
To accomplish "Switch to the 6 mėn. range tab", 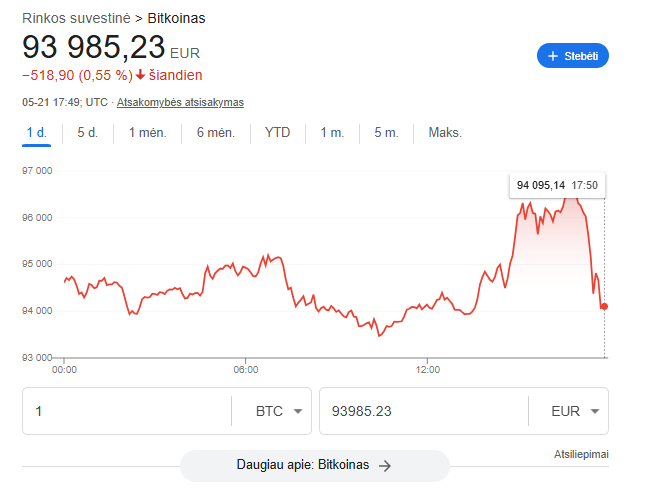I will pyautogui.click(x=215, y=133).
